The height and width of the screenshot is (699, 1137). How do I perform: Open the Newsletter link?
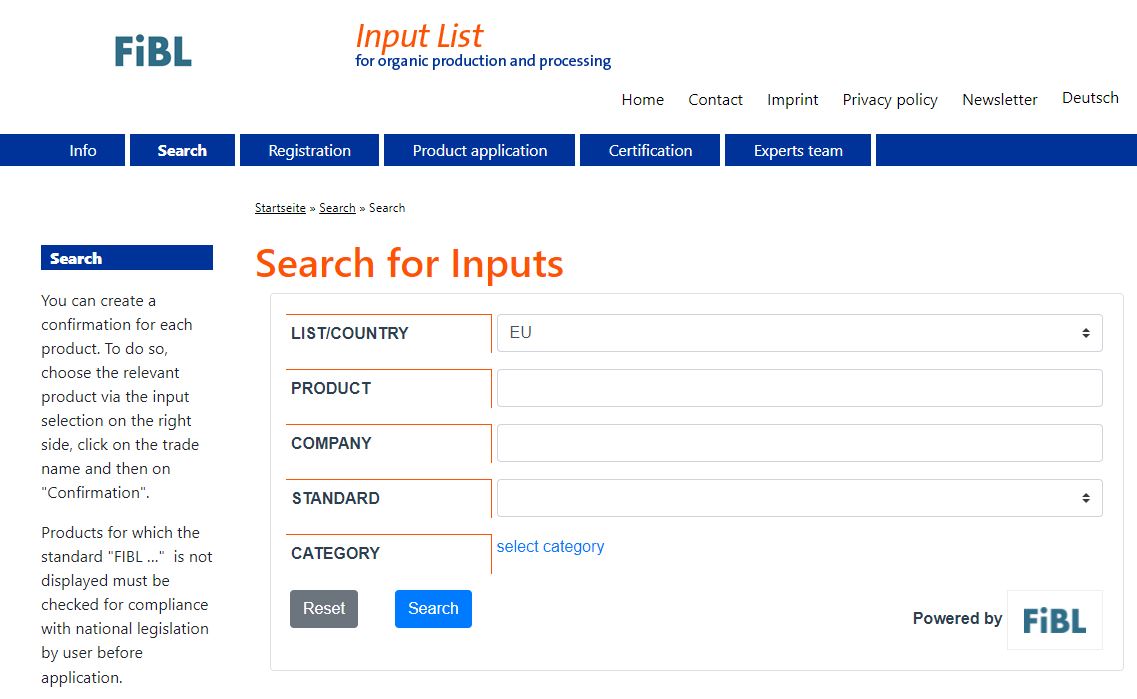pos(999,99)
